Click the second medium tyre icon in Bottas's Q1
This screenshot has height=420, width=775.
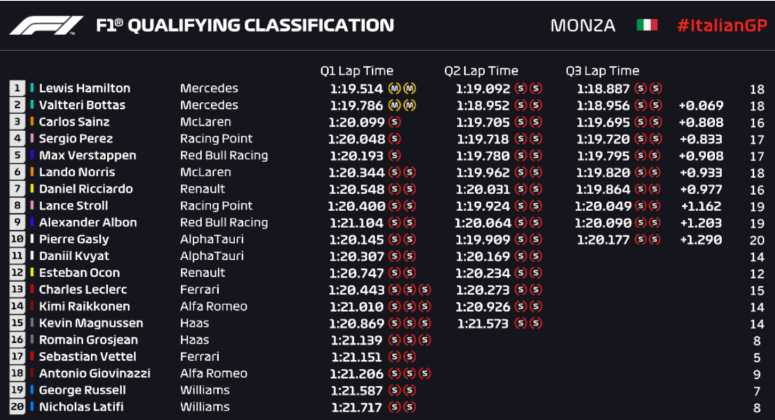(410, 104)
